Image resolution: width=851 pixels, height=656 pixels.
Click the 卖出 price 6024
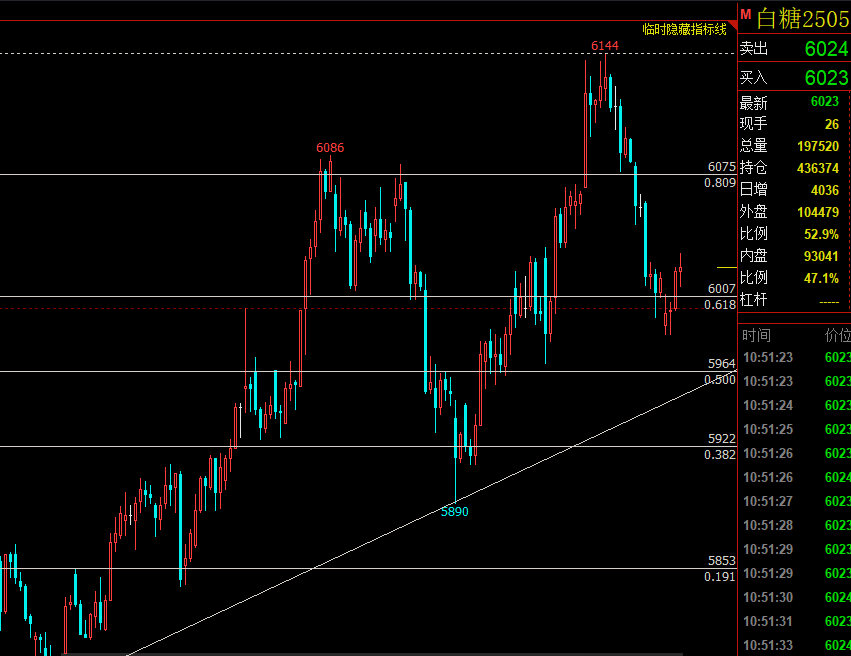pos(826,49)
